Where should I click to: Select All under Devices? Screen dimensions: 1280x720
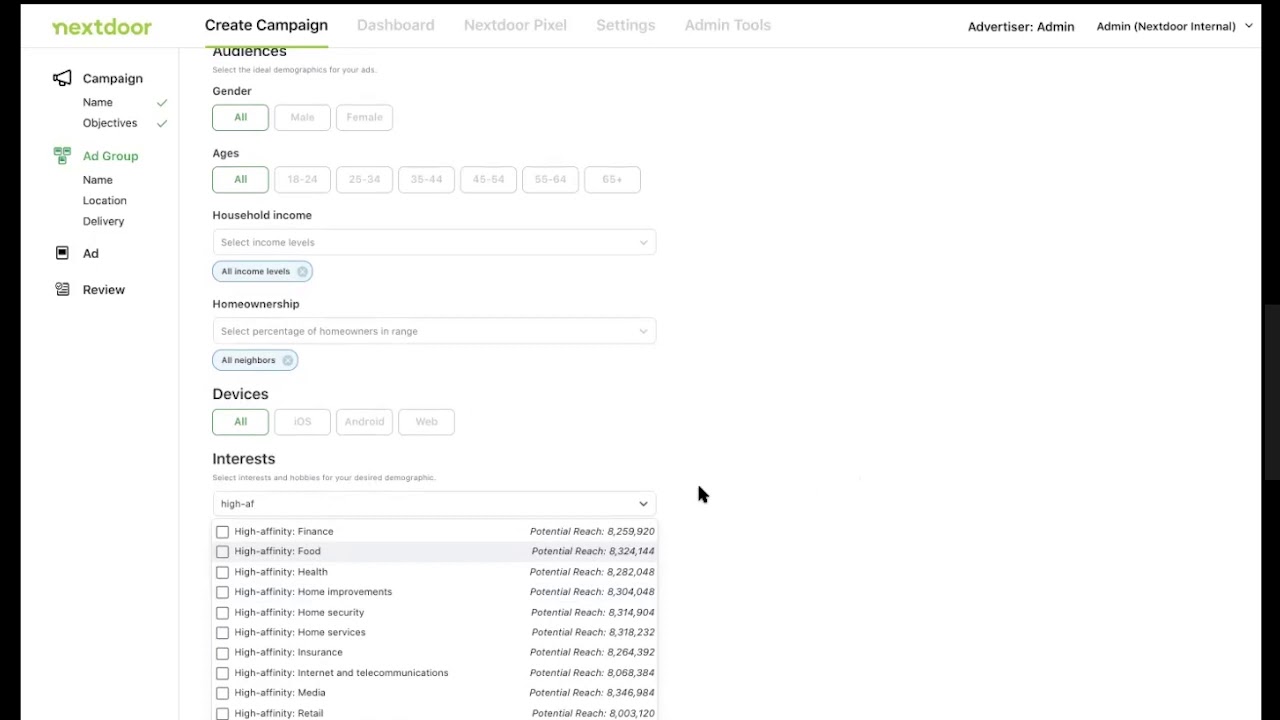(x=240, y=421)
